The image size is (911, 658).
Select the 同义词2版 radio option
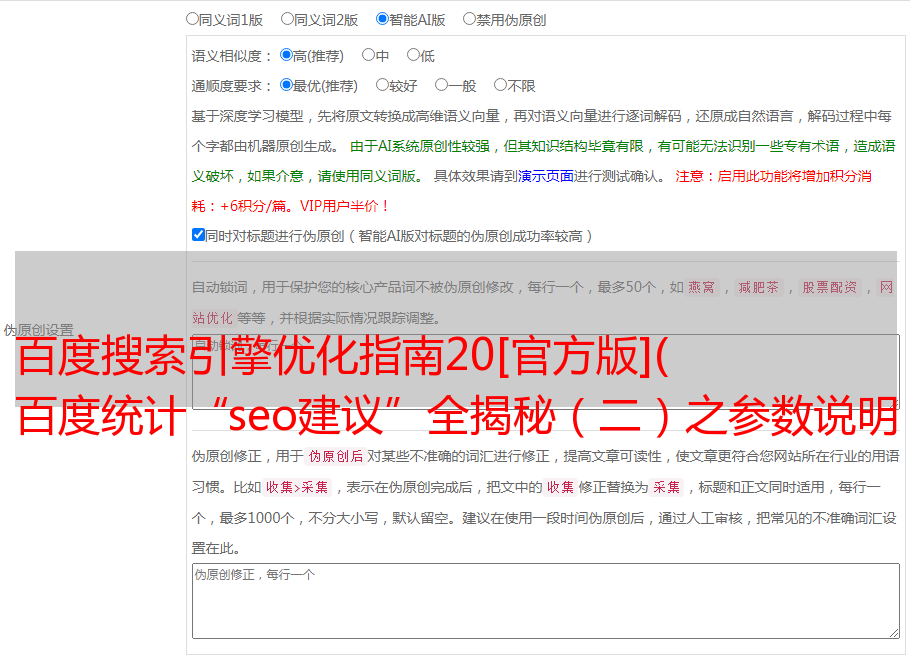287,19
